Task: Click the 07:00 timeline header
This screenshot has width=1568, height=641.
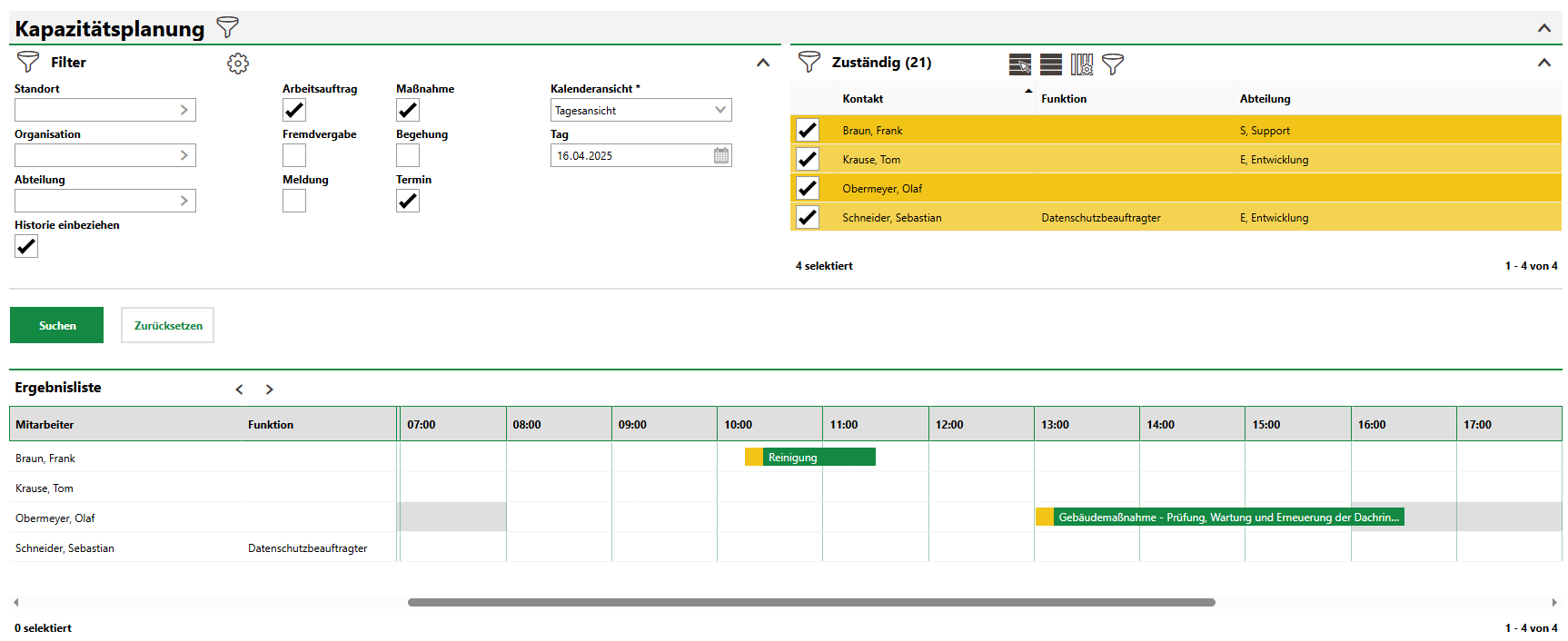Action: pyautogui.click(x=452, y=424)
